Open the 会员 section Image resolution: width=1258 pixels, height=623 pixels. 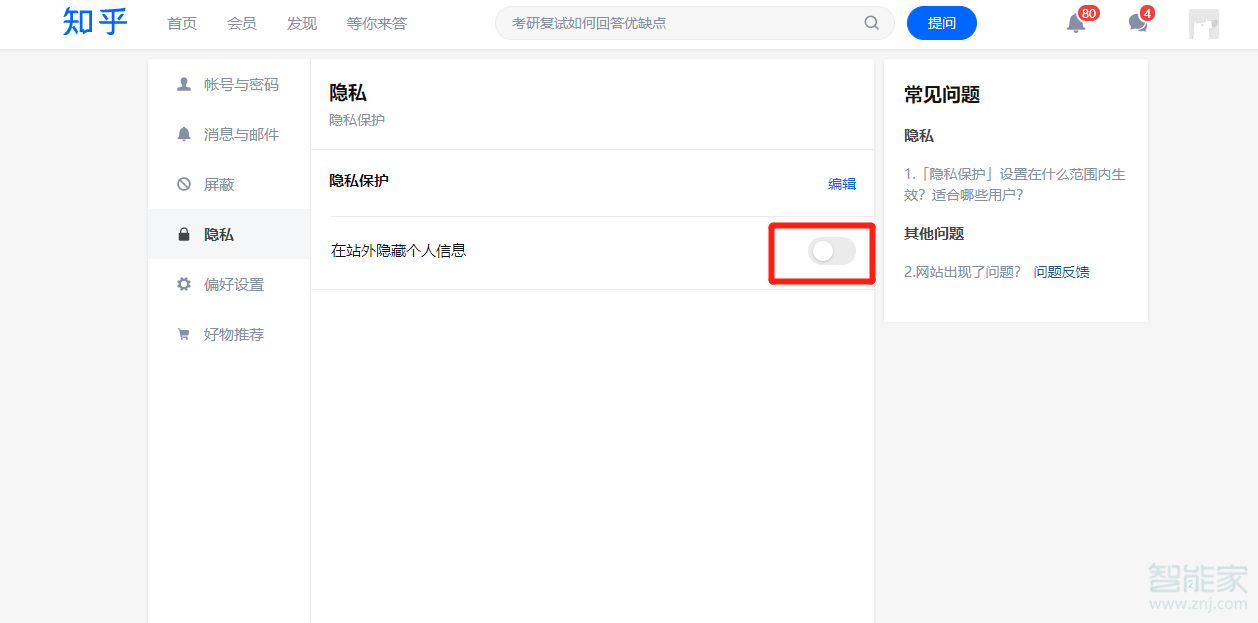pos(241,23)
